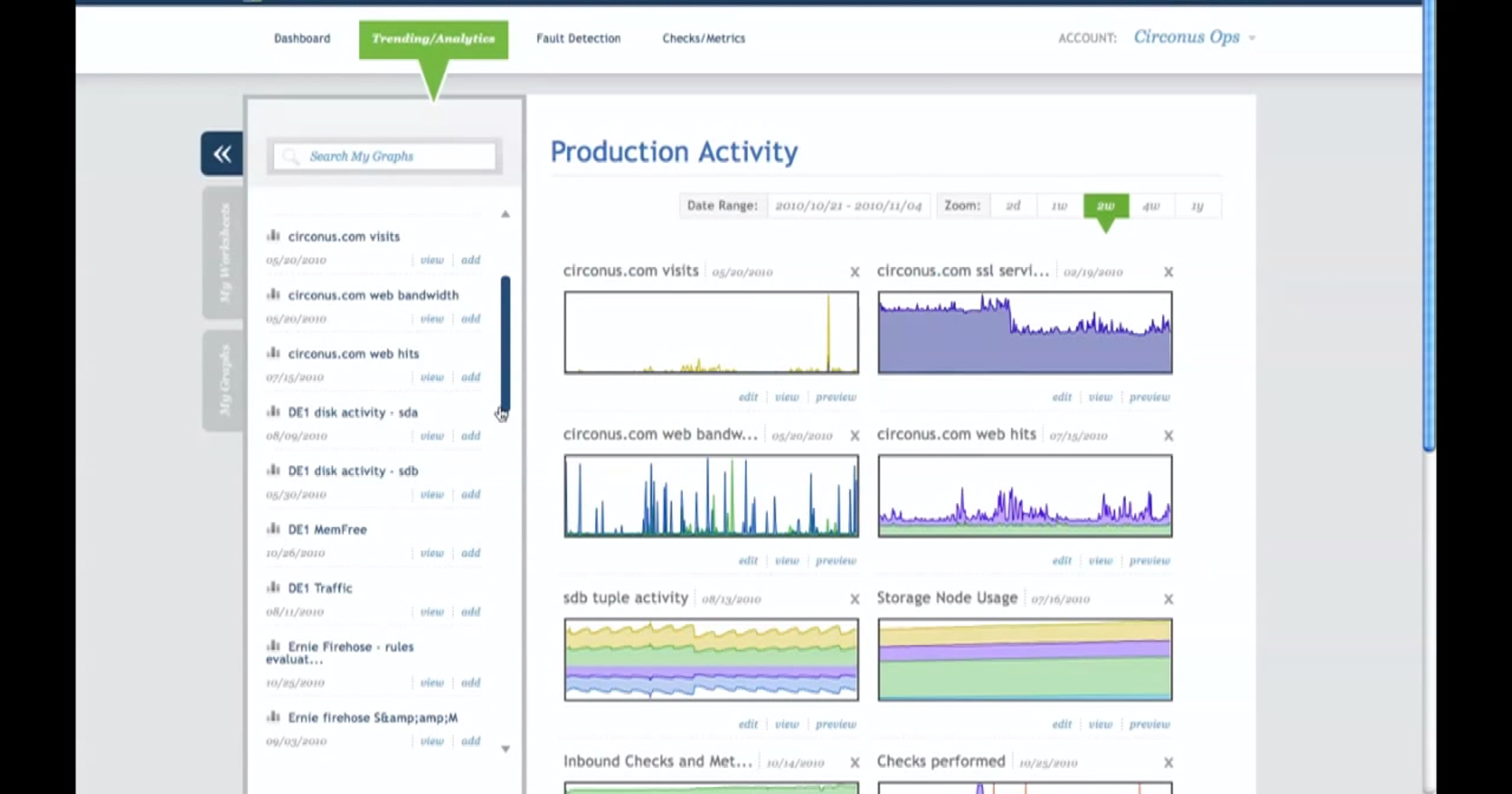This screenshot has width=1512, height=794.
Task: Remove circonus.com visits graph with its X
Action: 854,272
